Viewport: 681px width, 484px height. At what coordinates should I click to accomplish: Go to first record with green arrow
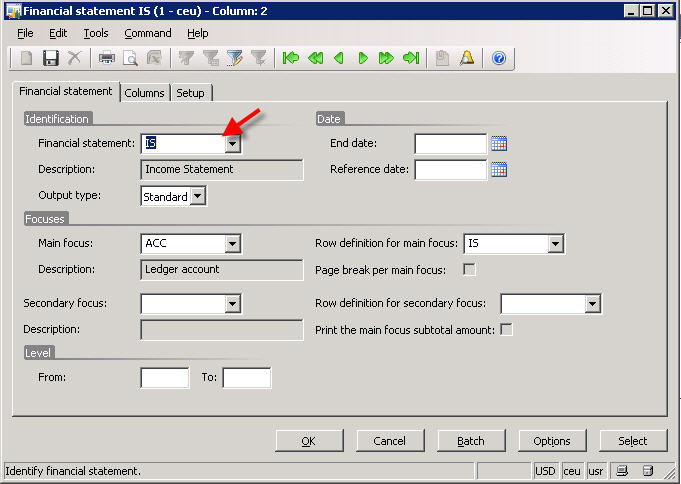click(x=291, y=58)
